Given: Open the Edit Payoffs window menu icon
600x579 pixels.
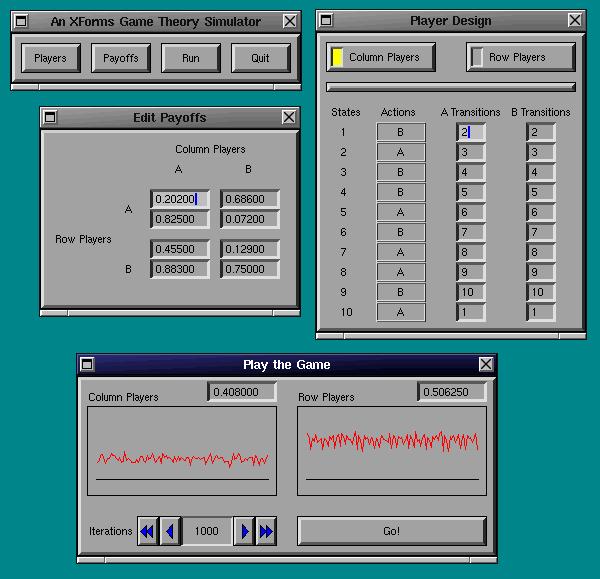Looking at the screenshot, I should pos(51,118).
